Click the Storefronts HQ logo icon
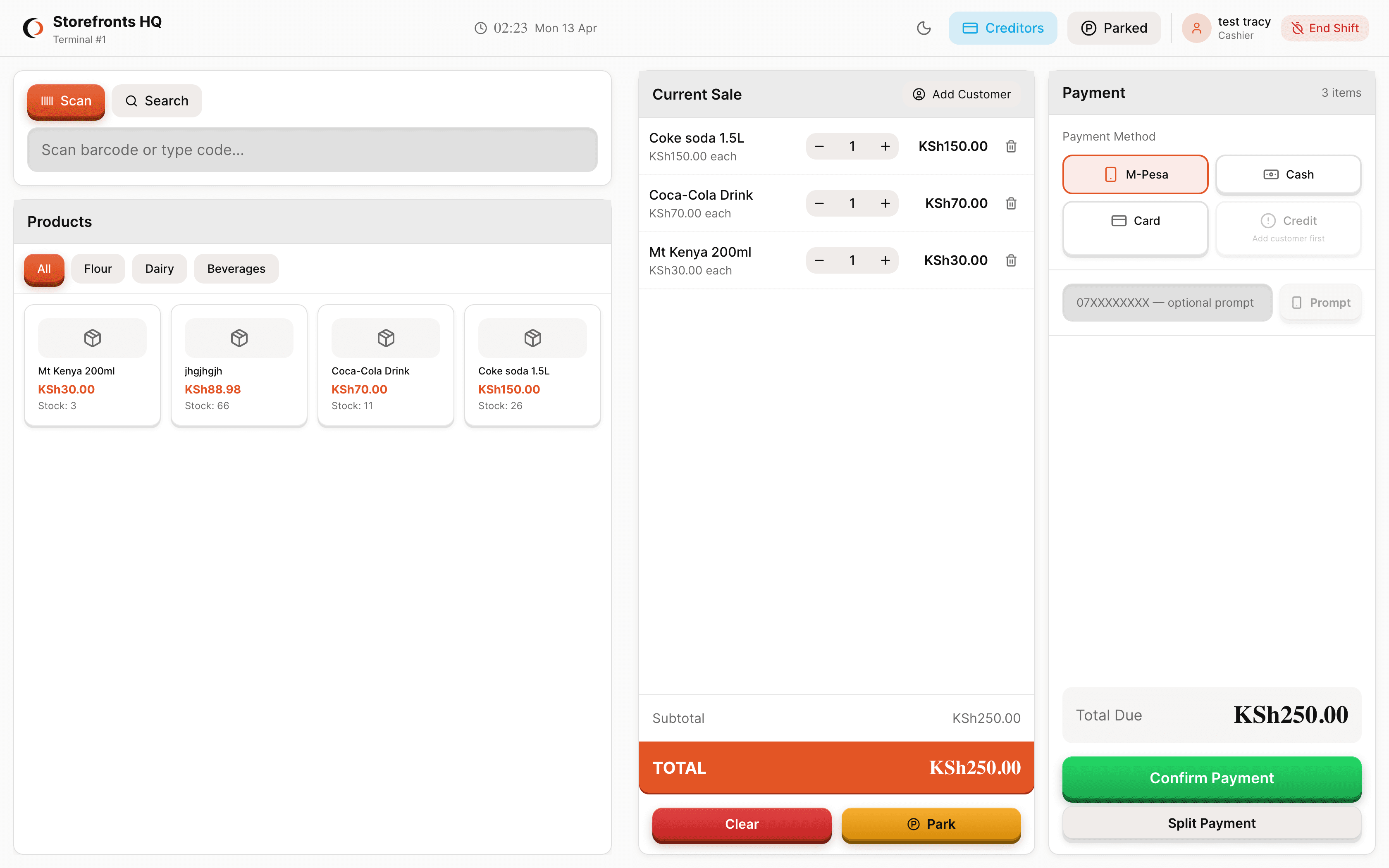 tap(33, 28)
